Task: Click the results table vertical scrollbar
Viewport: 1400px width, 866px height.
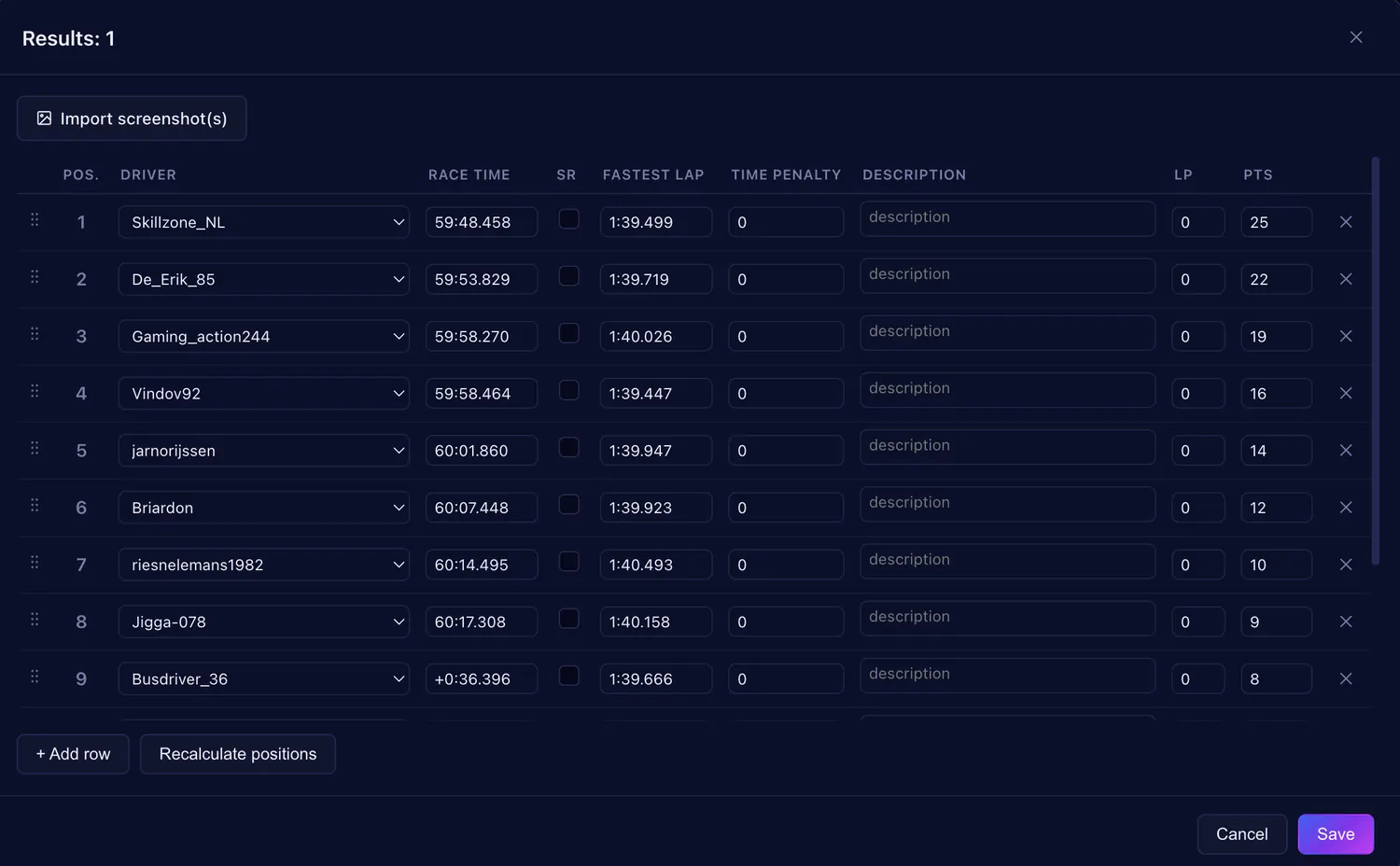Action: pyautogui.click(x=1375, y=361)
